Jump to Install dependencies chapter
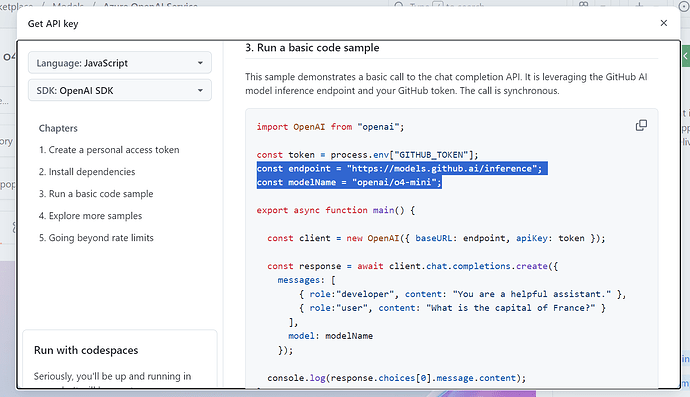 tap(87, 172)
